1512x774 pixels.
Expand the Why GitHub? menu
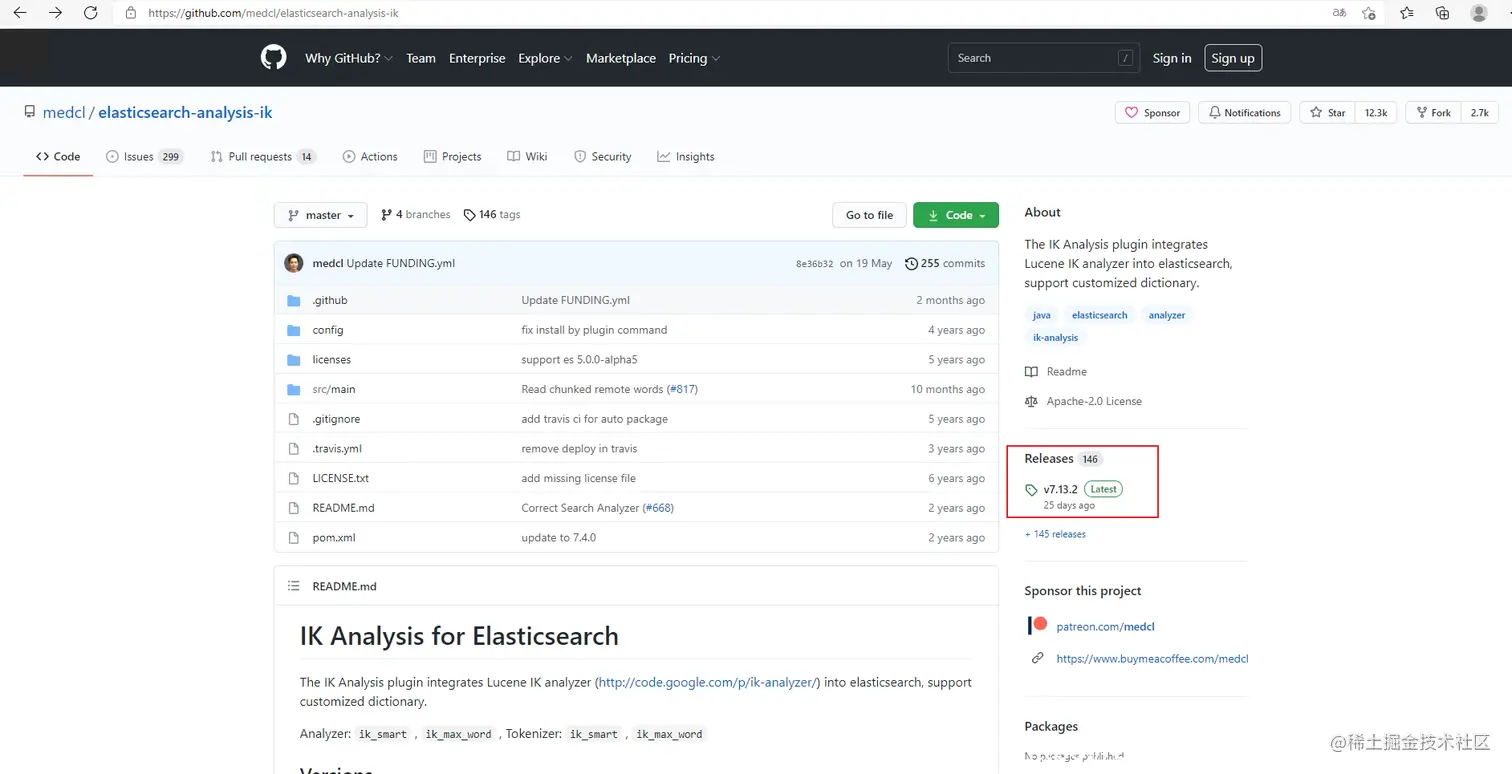(x=348, y=58)
